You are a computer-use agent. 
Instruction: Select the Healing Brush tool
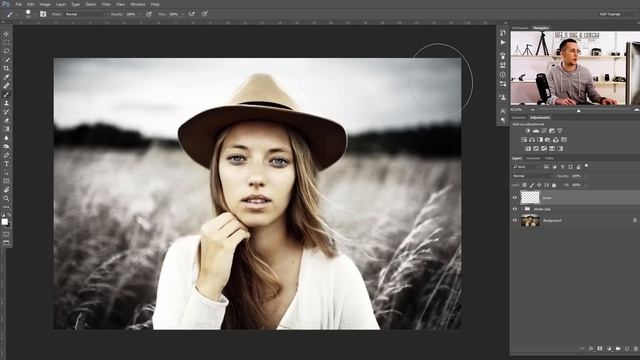tap(6, 86)
